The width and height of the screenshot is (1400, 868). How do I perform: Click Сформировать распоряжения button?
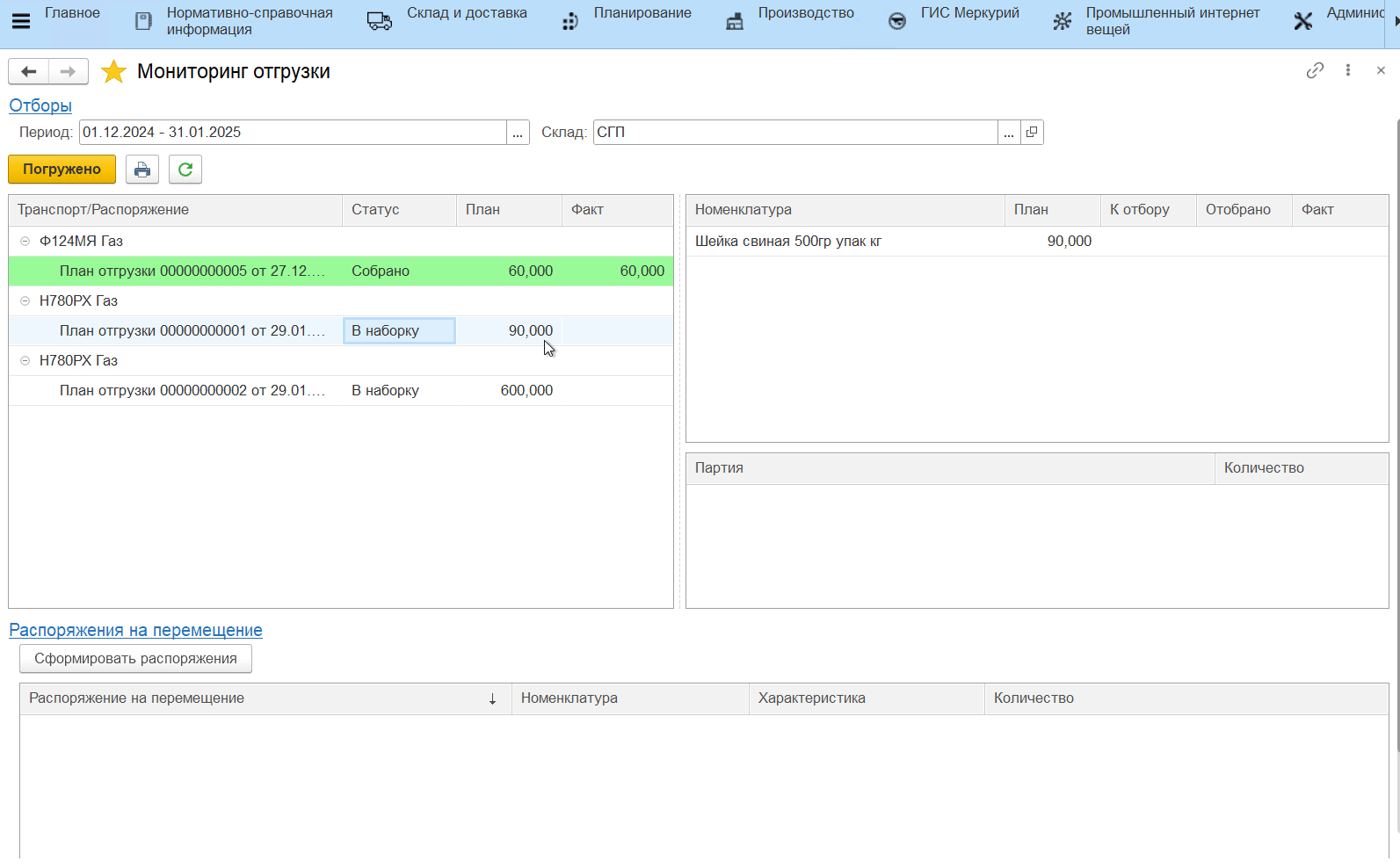135,659
